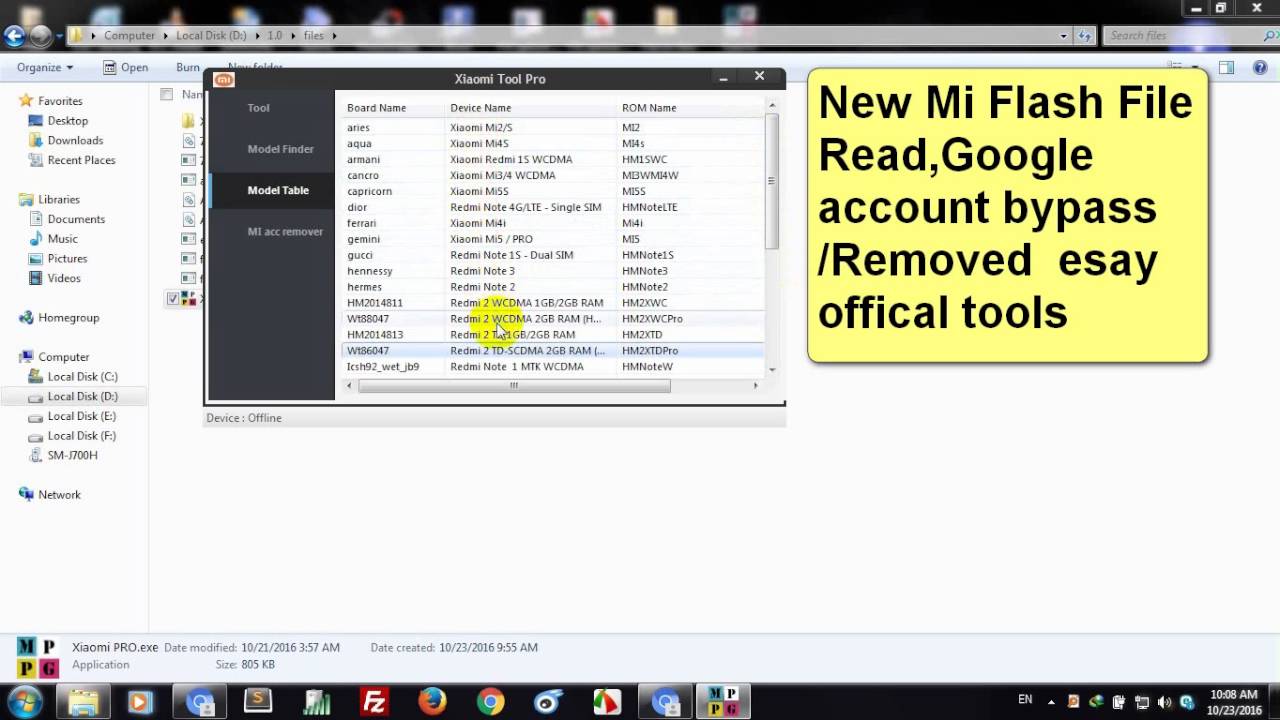Viewport: 1280px width, 720px height.
Task: Click 'Xiaomi Mi5 / PRO' device cell
Action: click(x=491, y=239)
